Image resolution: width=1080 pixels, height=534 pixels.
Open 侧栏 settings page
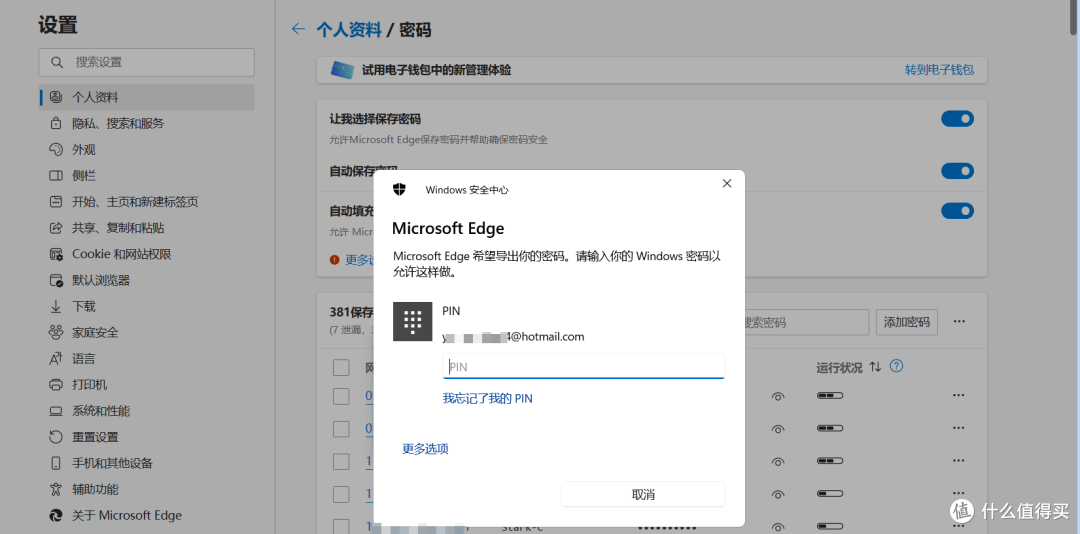(147, 176)
